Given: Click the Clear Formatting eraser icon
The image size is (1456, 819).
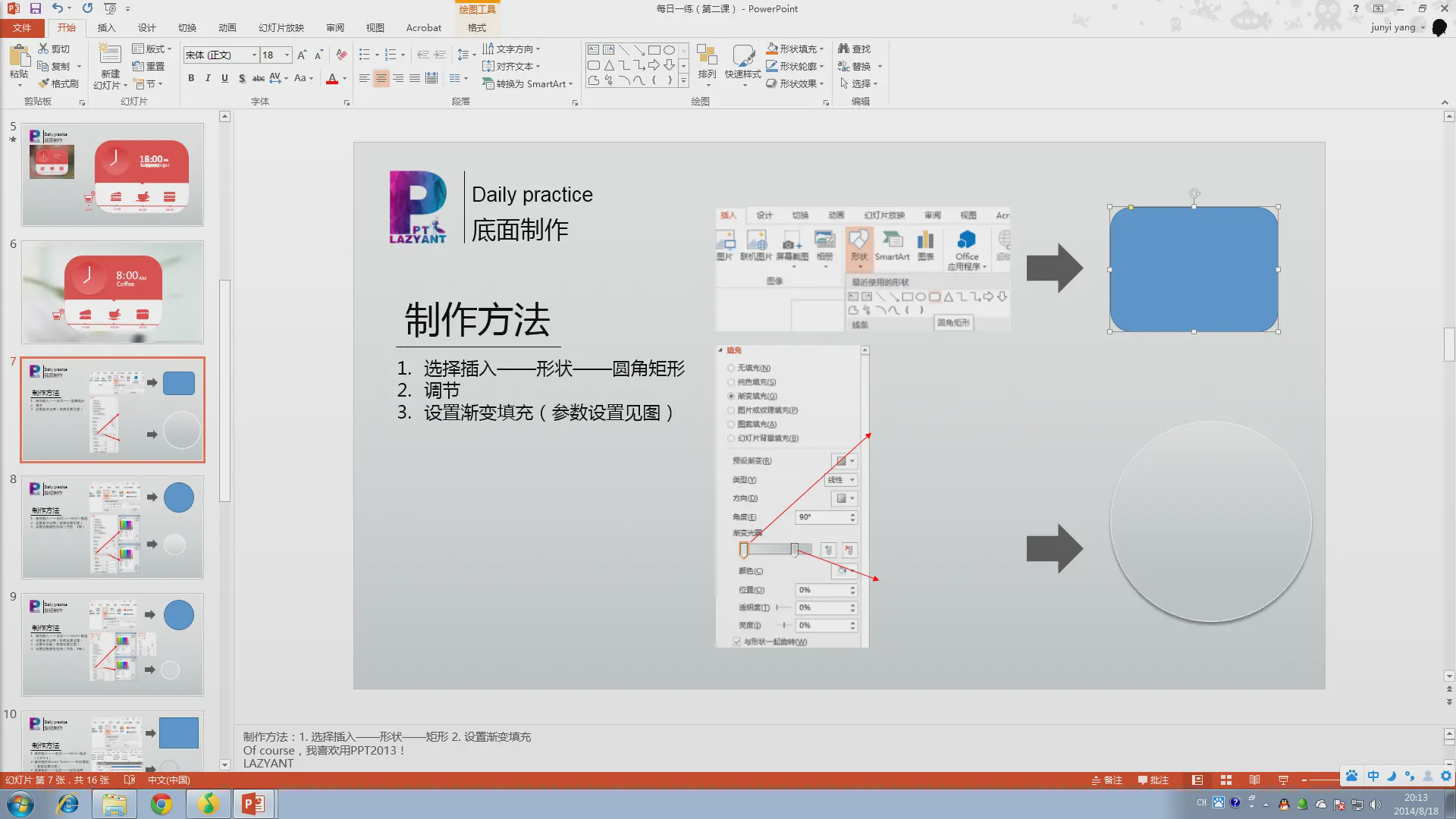Looking at the screenshot, I should [x=341, y=55].
